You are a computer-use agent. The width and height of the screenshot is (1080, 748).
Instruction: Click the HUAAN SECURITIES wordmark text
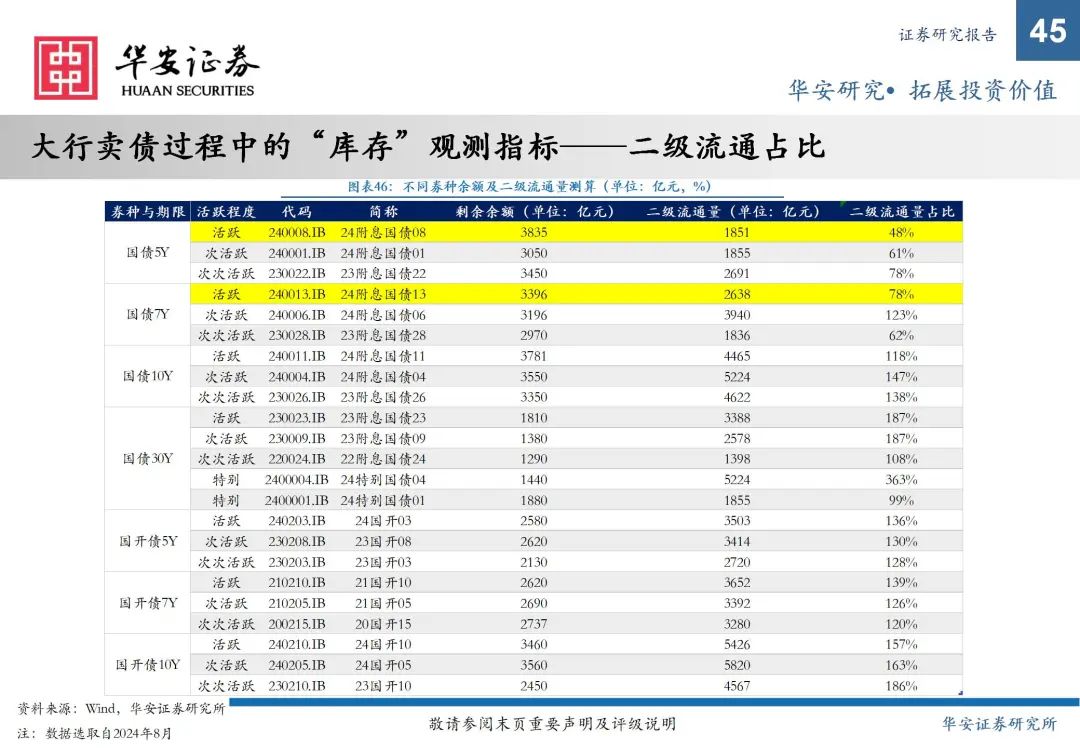pos(187,90)
